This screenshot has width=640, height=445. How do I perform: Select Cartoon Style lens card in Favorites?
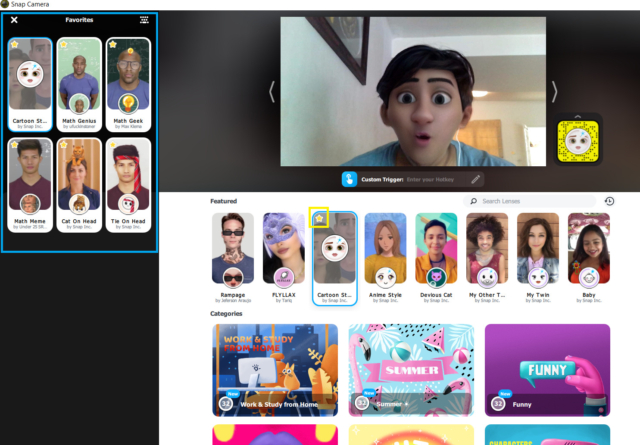[x=30, y=85]
